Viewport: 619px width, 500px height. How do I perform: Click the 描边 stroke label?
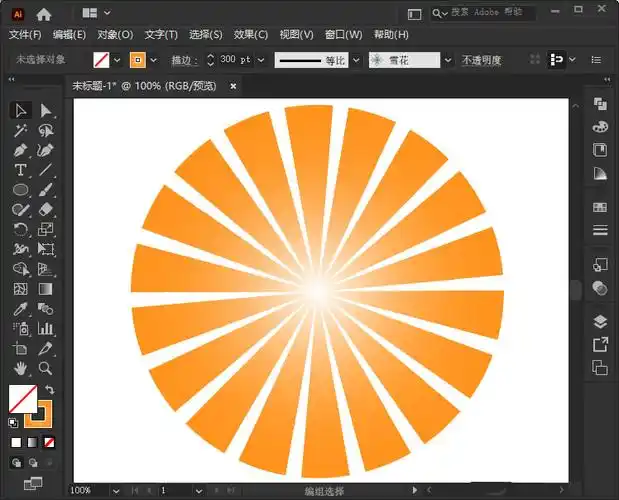coord(183,60)
